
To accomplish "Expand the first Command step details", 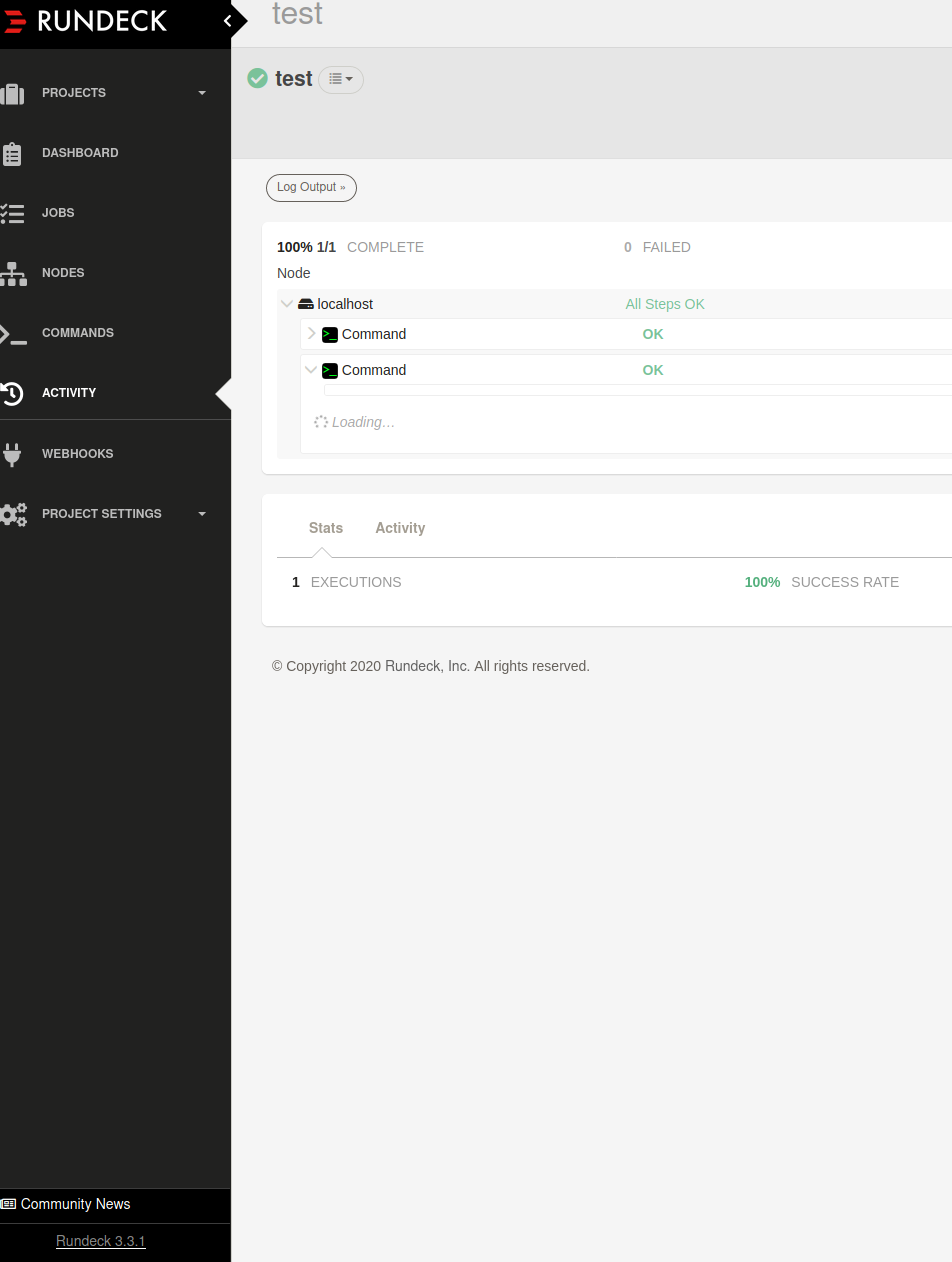I will [x=311, y=333].
